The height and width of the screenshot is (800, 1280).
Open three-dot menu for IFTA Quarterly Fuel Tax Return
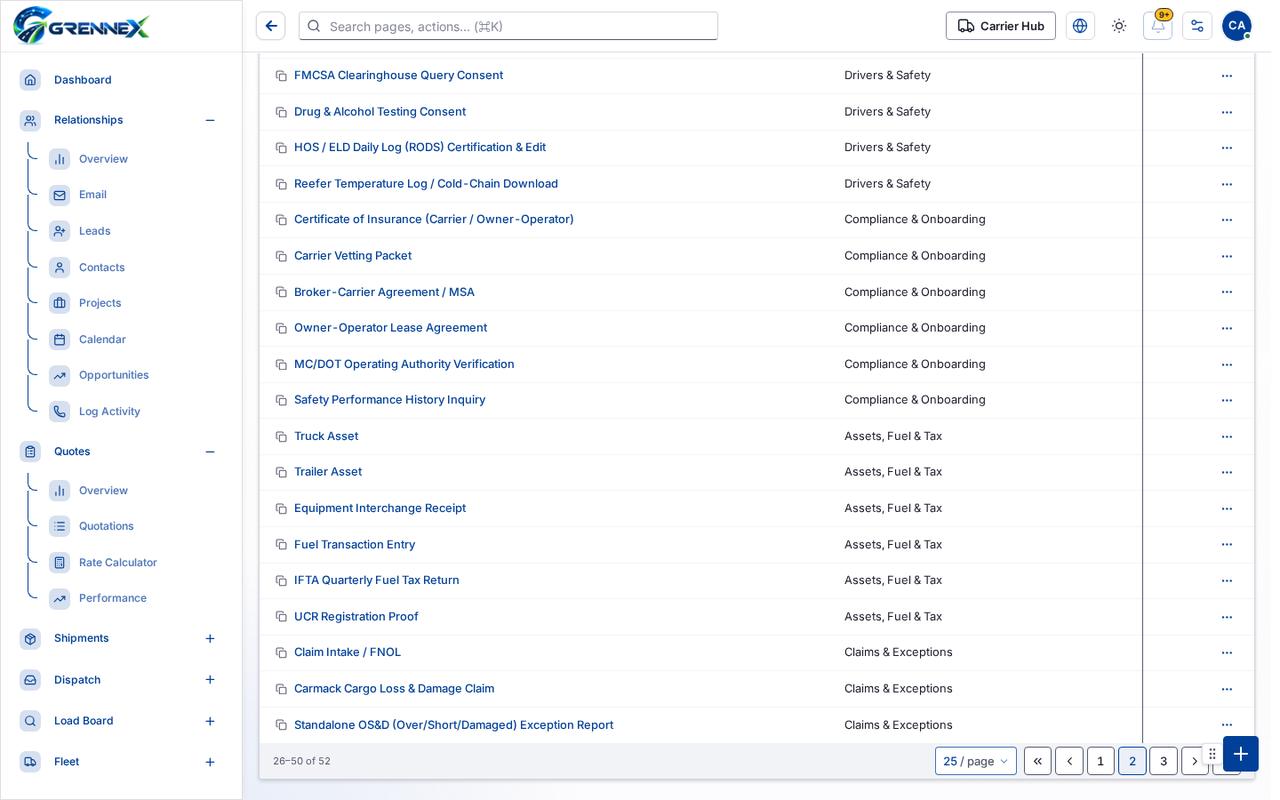click(1227, 581)
